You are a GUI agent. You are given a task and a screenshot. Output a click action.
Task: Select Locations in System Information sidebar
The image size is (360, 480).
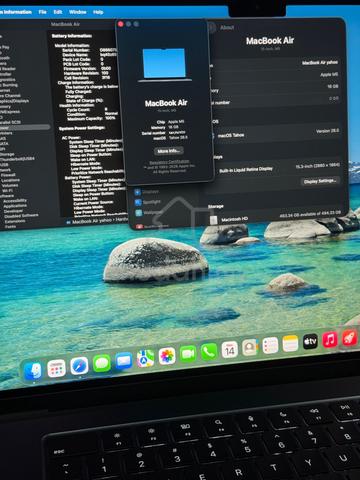click(10, 180)
